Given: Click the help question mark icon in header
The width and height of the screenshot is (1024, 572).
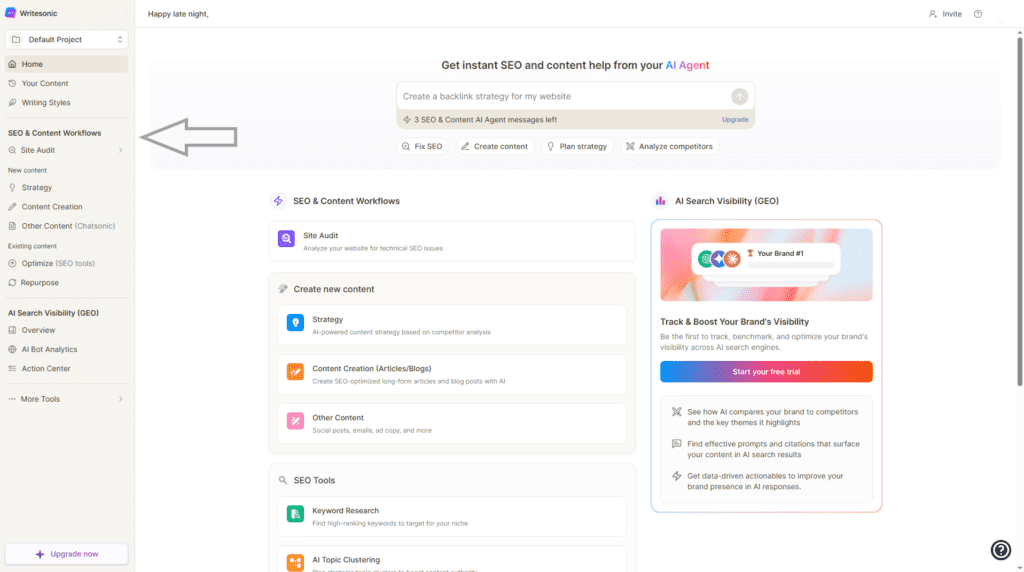Looking at the screenshot, I should (978, 14).
